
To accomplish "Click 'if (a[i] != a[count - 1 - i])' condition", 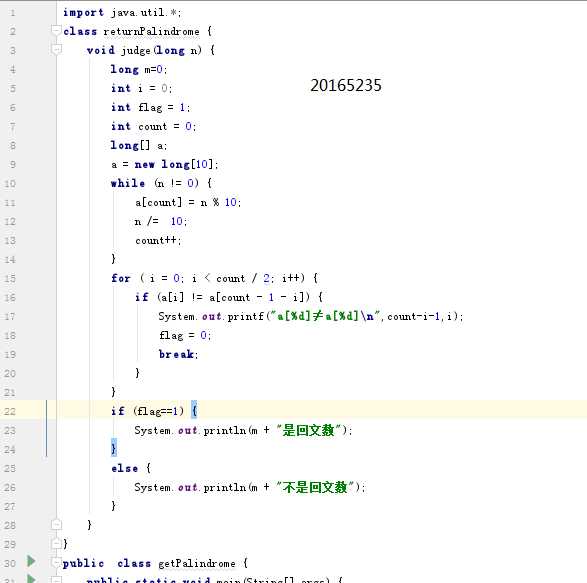I will click(x=223, y=297).
